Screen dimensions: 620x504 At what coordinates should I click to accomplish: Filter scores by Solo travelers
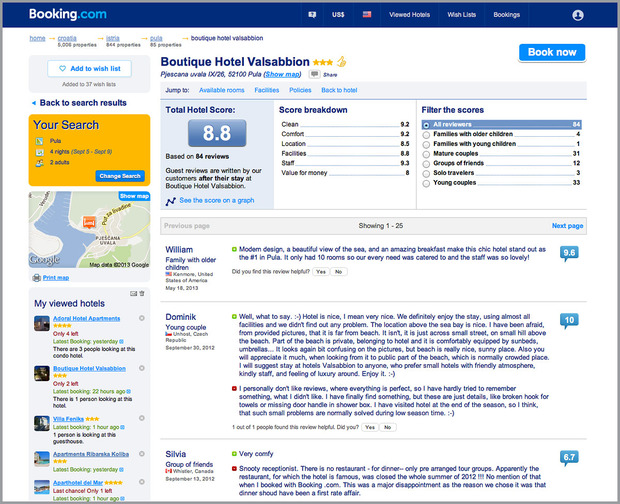click(501, 173)
